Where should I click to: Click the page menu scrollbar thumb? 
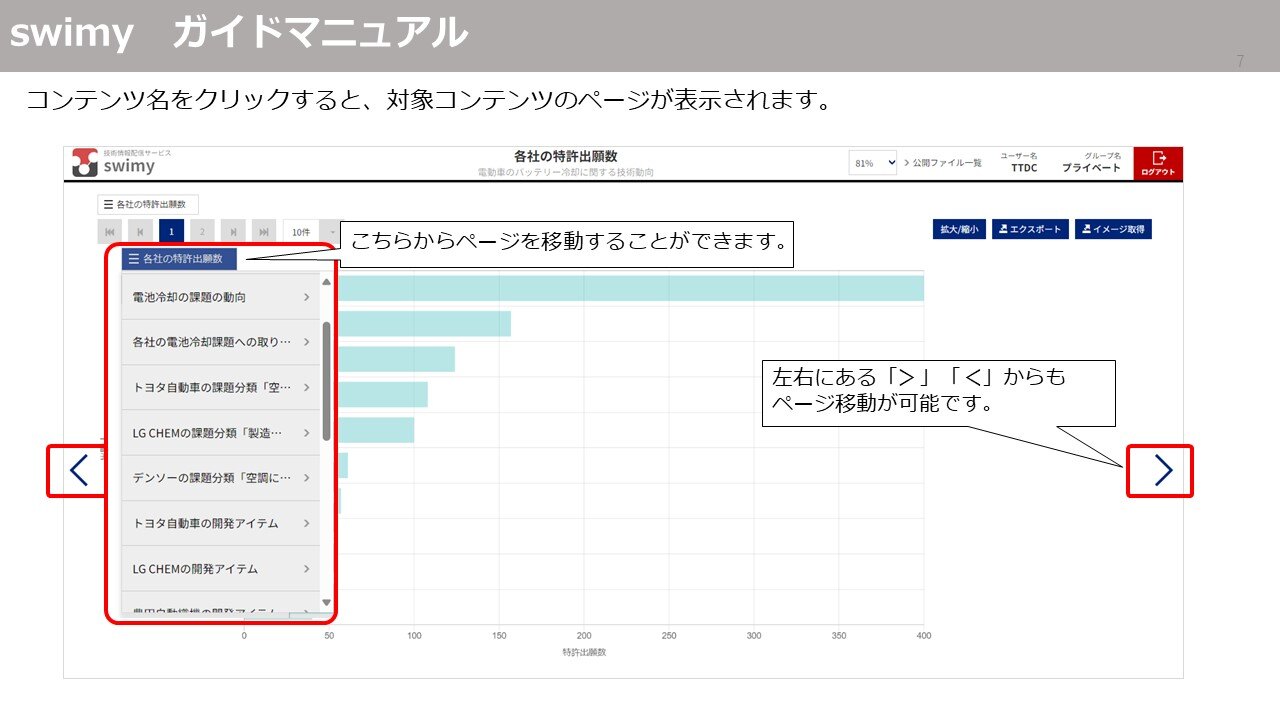[x=326, y=381]
